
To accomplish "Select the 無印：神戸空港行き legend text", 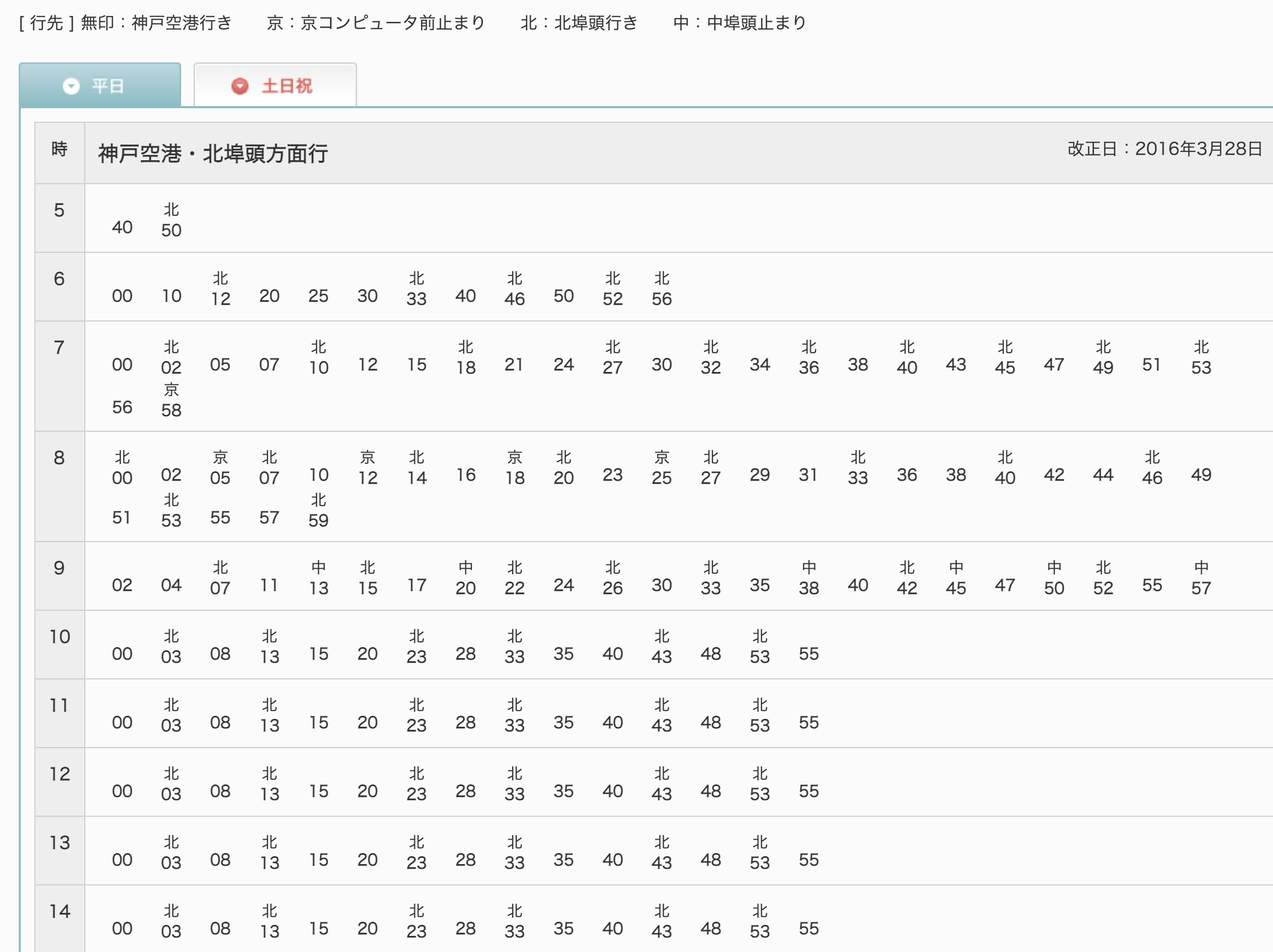I will click(x=156, y=22).
